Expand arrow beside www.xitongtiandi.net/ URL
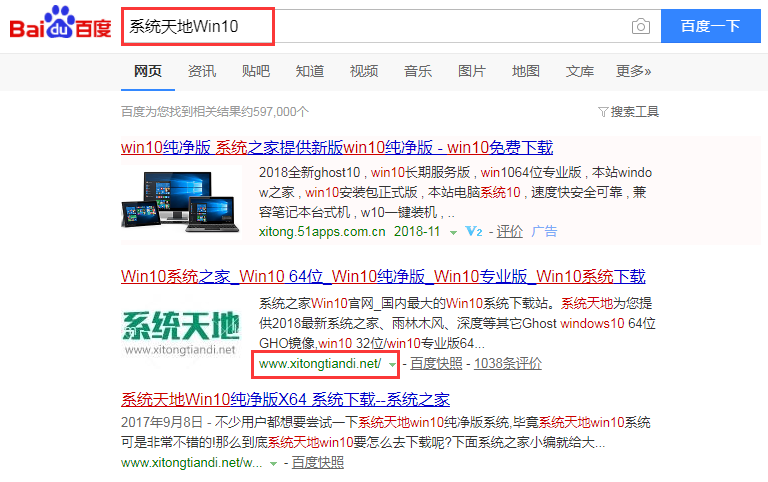 click(x=392, y=365)
